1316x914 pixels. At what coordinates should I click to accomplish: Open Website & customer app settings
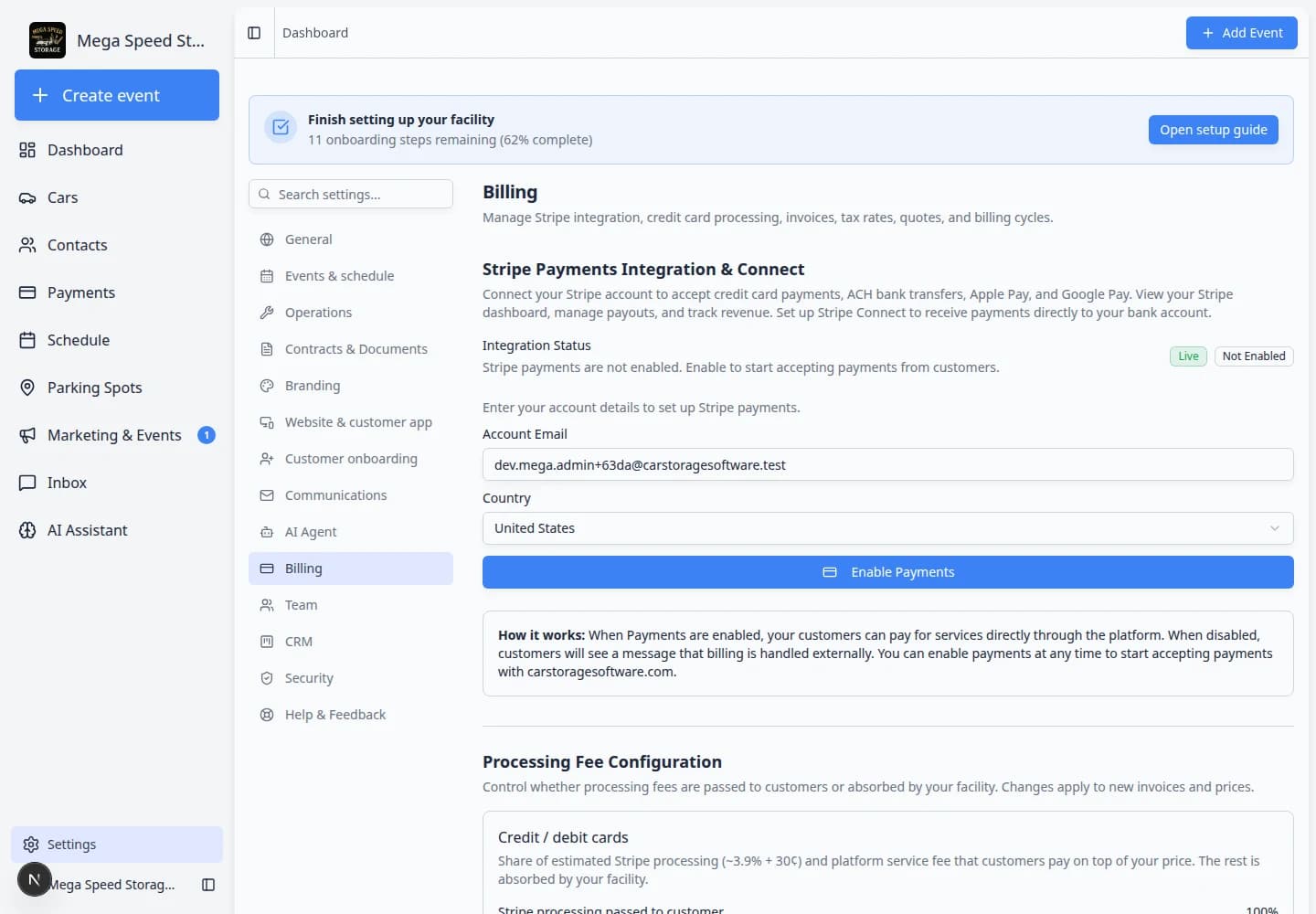point(351,422)
